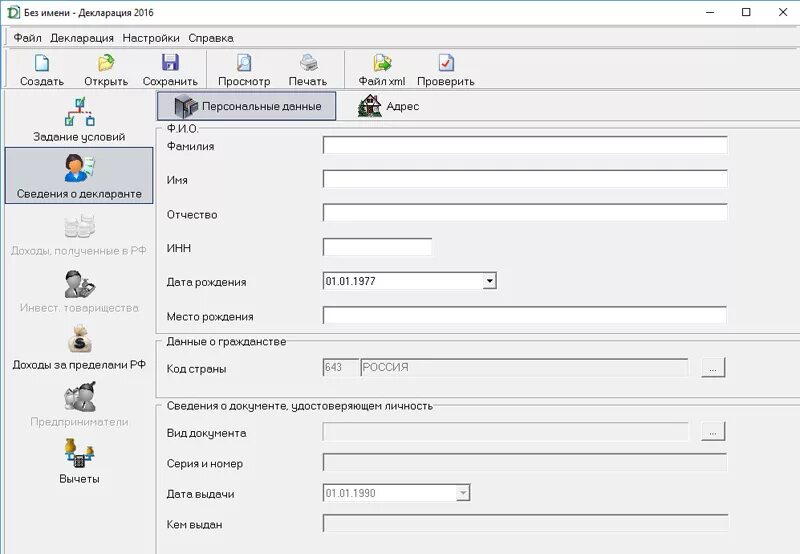Click the Имя input field
Screen dimensions: 800x554
point(525,179)
